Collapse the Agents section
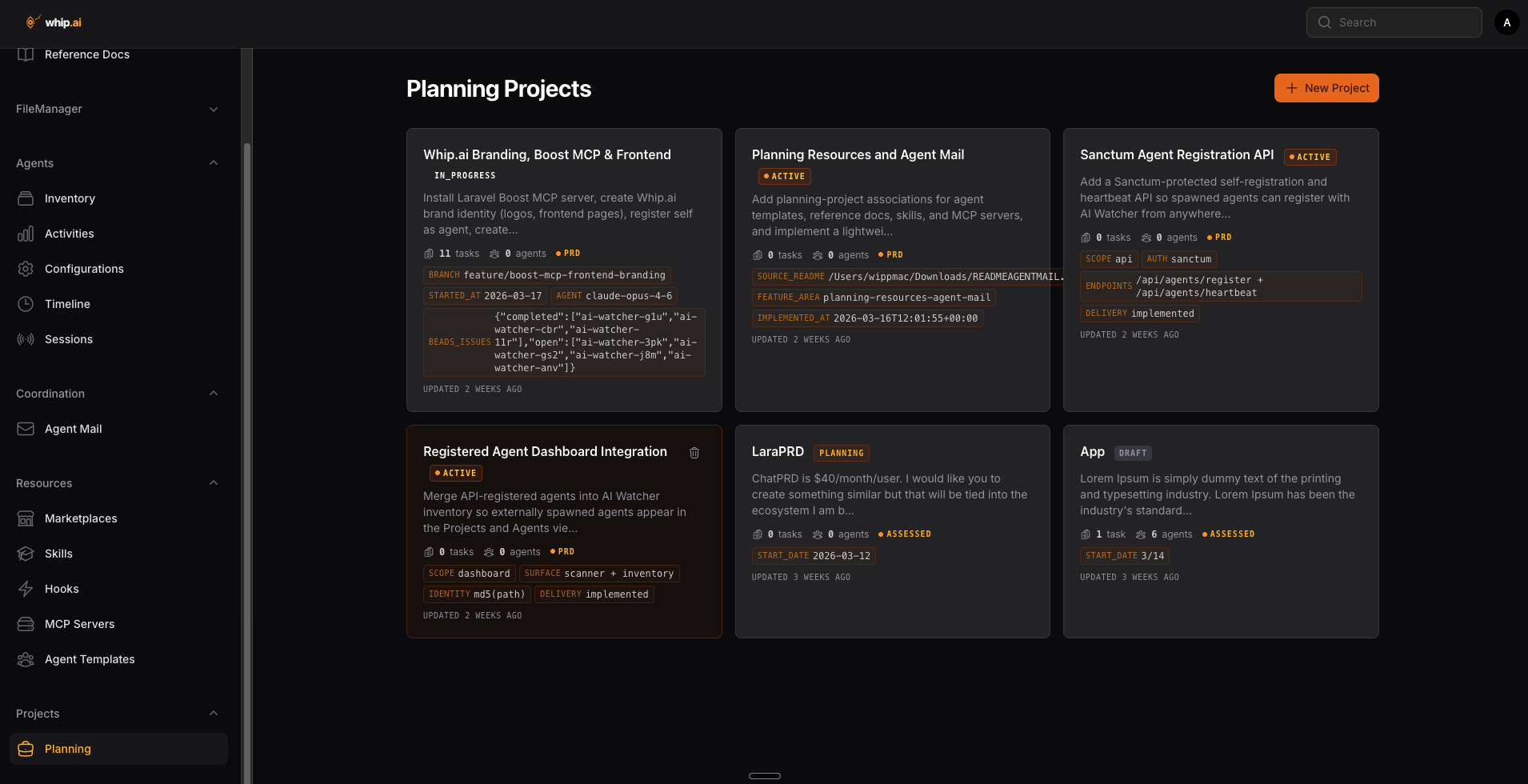Screen dimensions: 1528x784 (213, 162)
